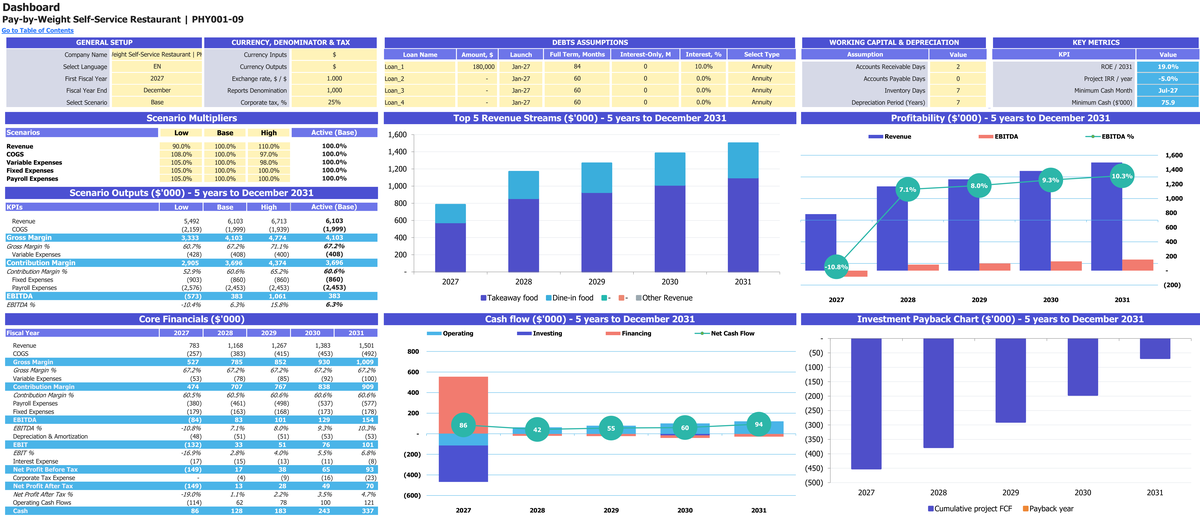The height and width of the screenshot is (518, 1200).
Task: Select the Core Financials section header
Action: (190, 319)
